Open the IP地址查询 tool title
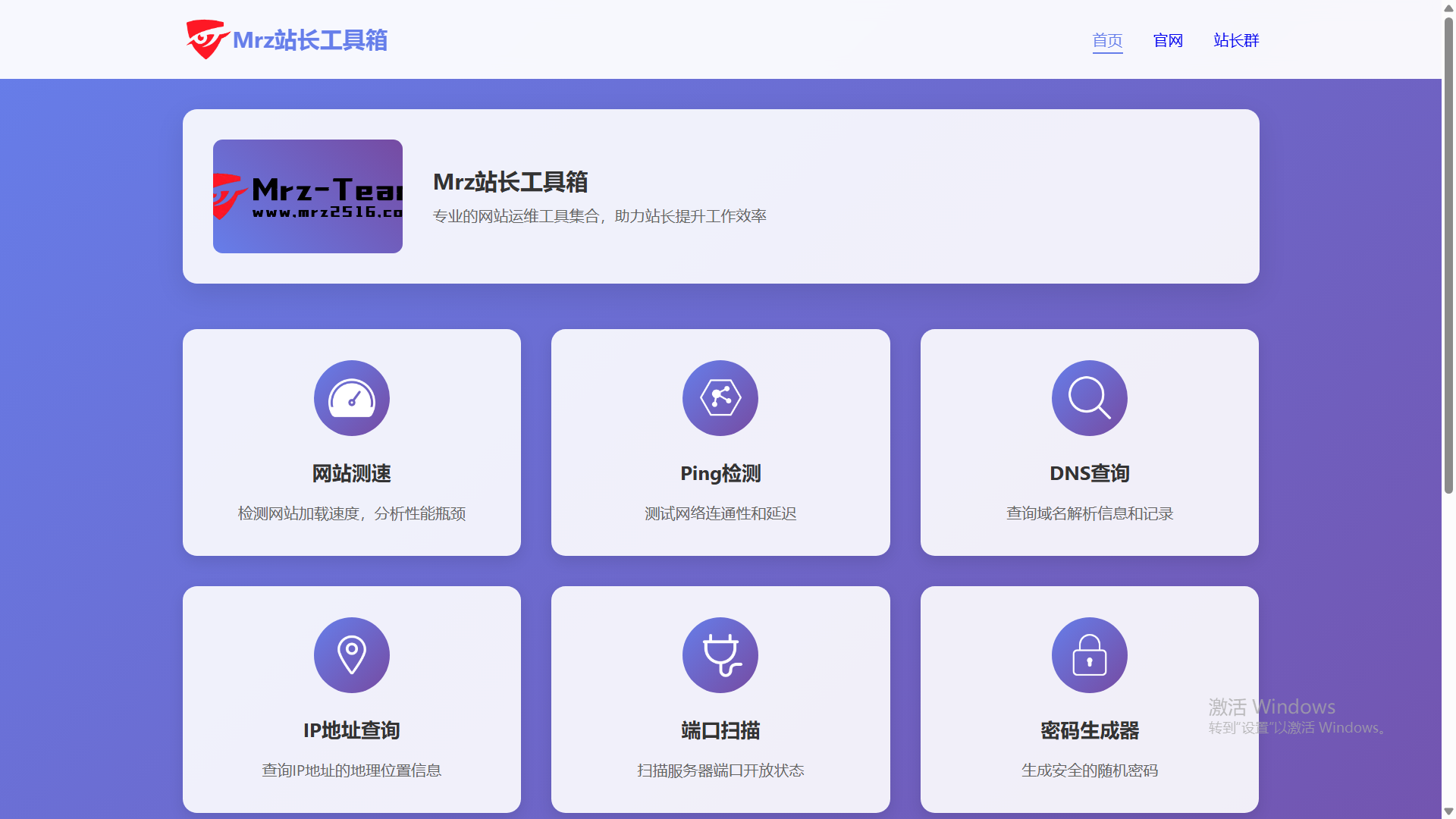The height and width of the screenshot is (819, 1456). point(352,731)
